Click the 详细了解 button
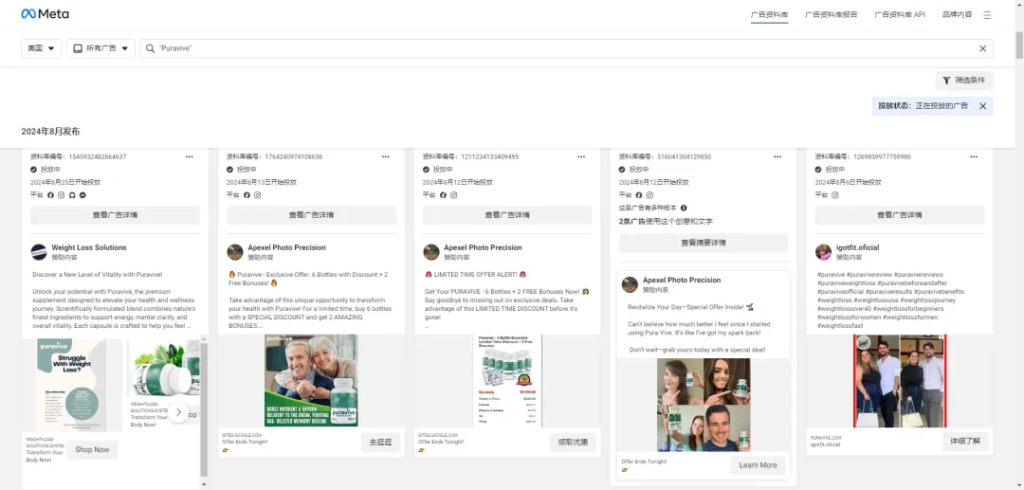1024x490 pixels. (965, 441)
